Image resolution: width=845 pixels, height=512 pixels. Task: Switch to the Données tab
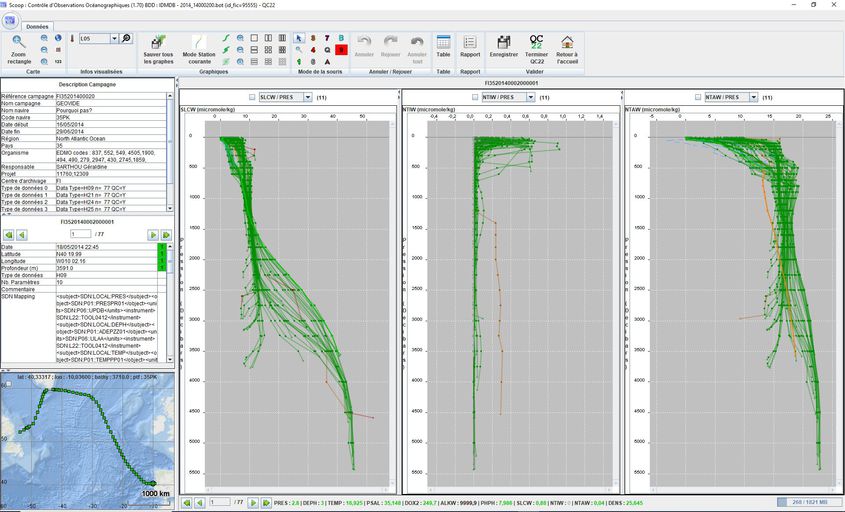[37, 26]
